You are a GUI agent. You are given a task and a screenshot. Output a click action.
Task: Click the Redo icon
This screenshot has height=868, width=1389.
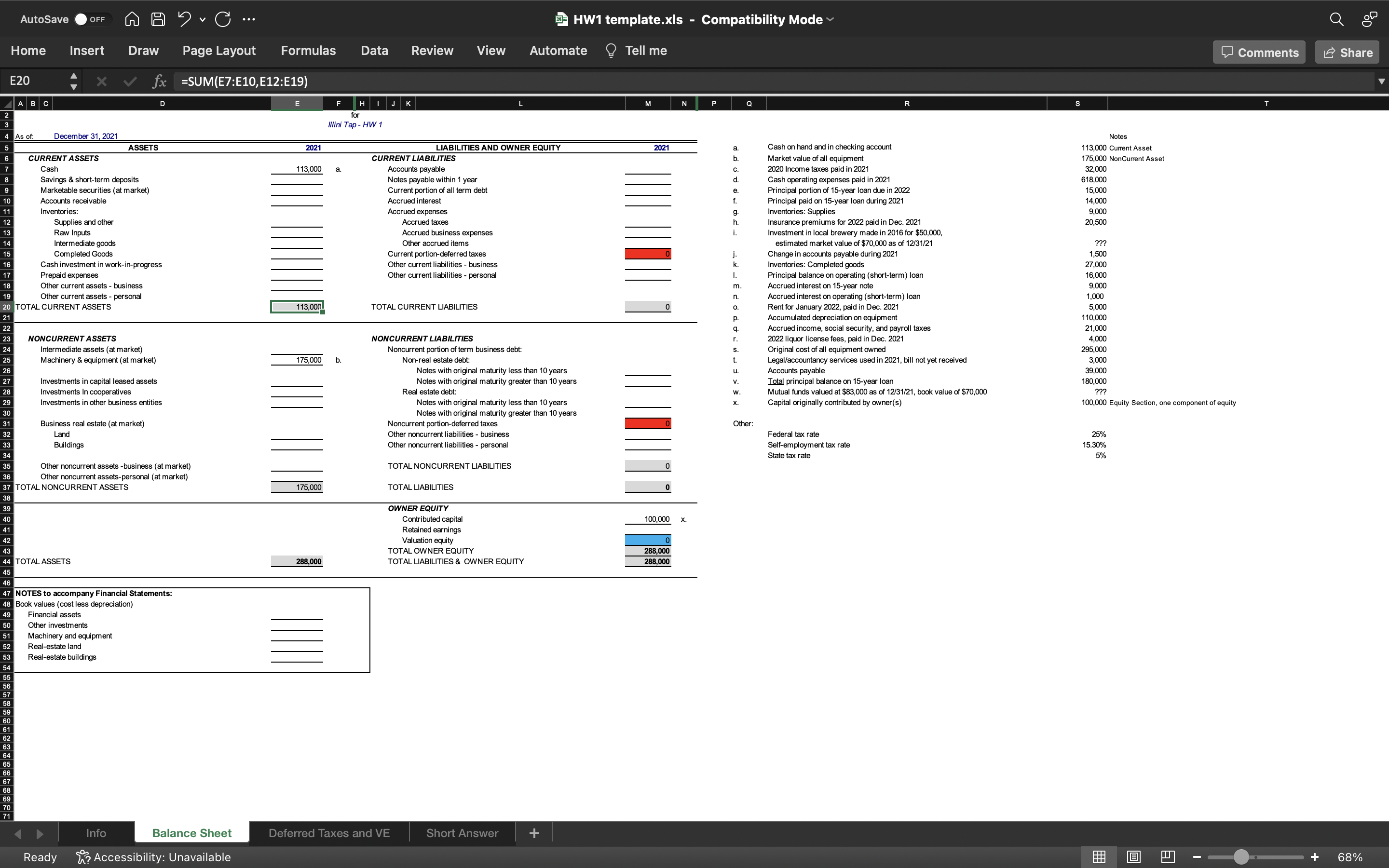[223, 19]
